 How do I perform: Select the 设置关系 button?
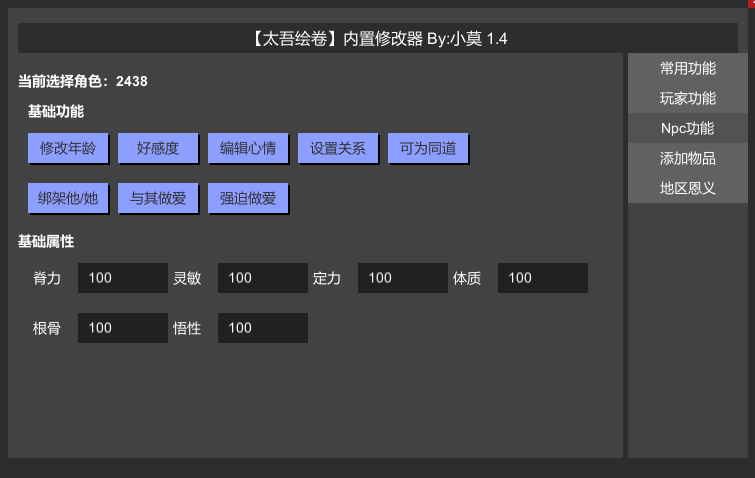tap(338, 148)
